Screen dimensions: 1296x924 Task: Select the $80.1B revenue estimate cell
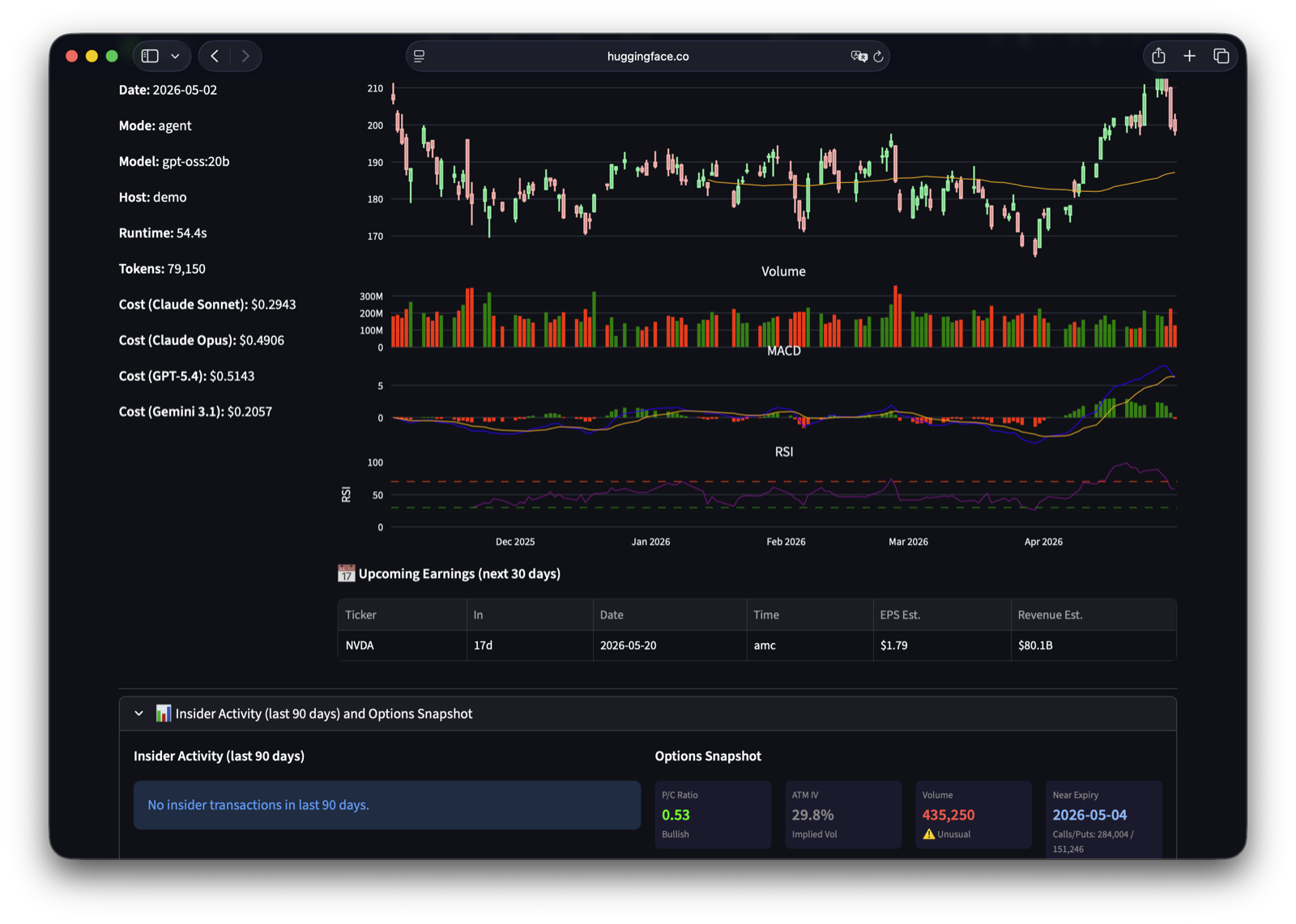(1093, 645)
